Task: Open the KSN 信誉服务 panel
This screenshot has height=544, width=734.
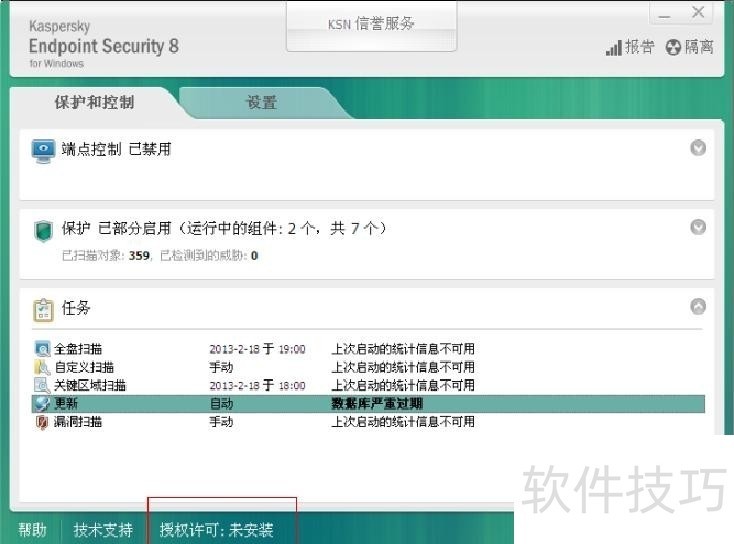Action: tap(371, 24)
